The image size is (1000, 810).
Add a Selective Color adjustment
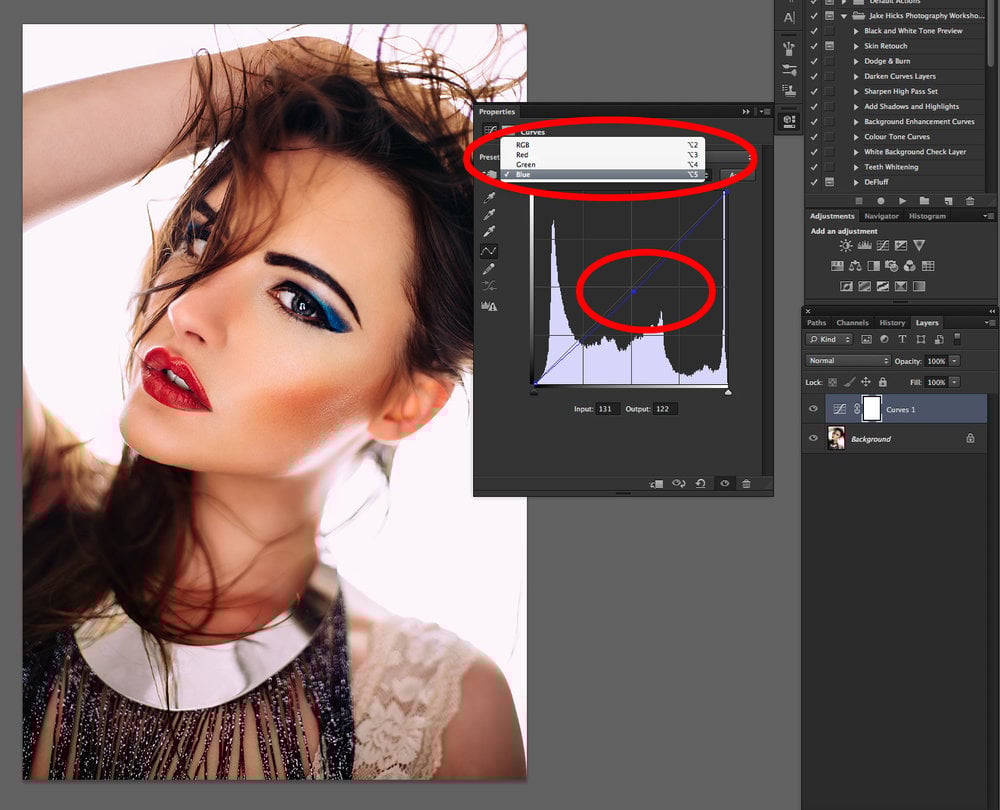click(901, 286)
